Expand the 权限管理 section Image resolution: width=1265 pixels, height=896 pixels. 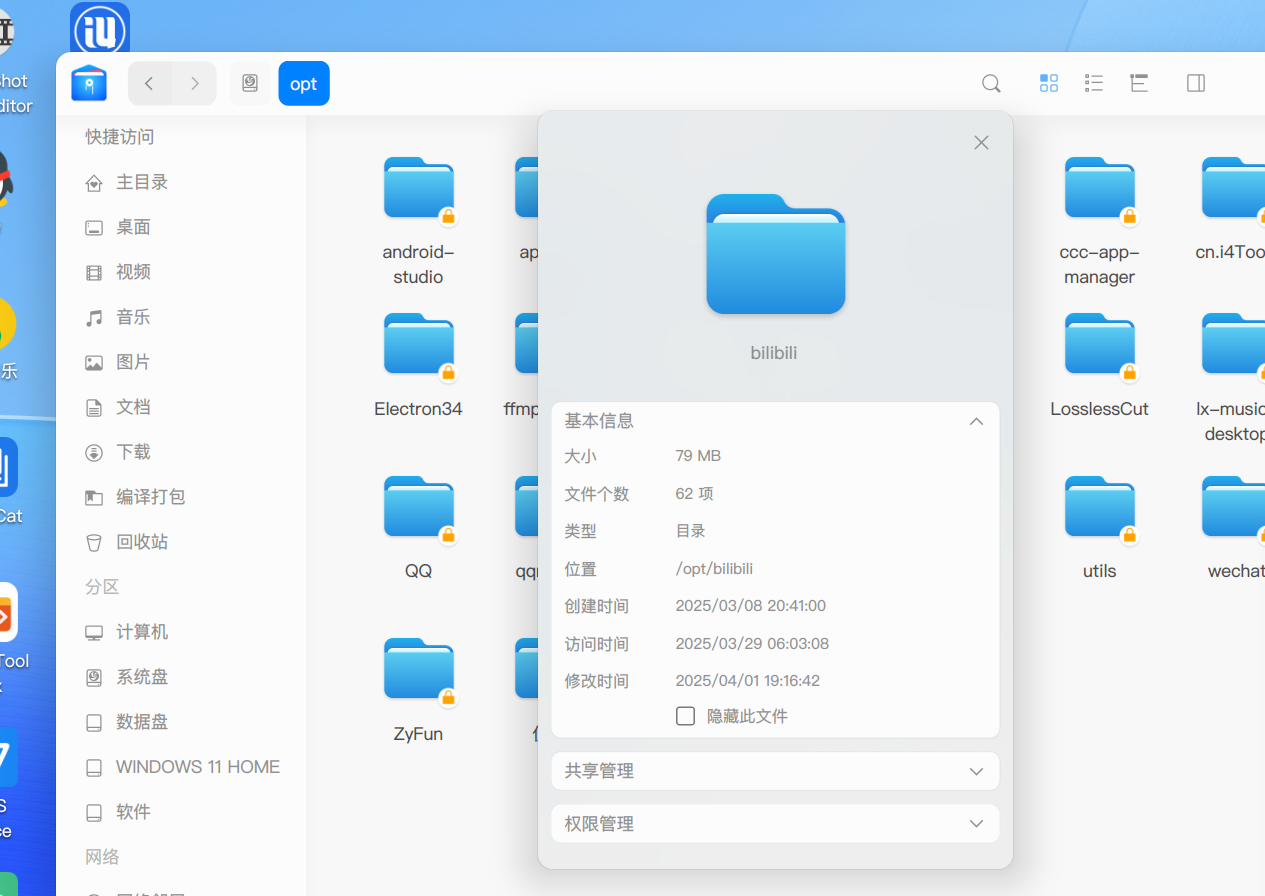tap(775, 824)
